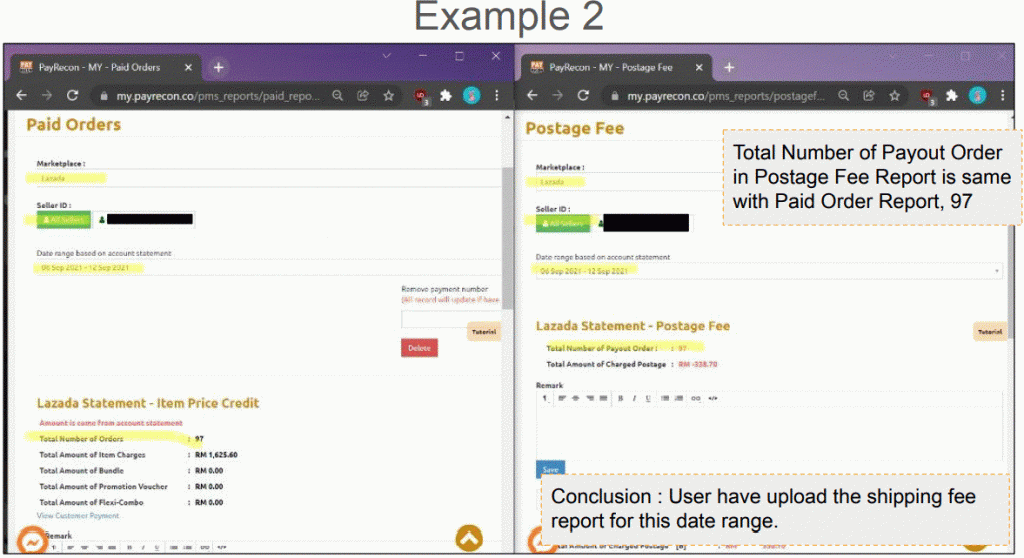Go back in Postage Fee window
Screen dimensions: 1024x558
click(532, 95)
